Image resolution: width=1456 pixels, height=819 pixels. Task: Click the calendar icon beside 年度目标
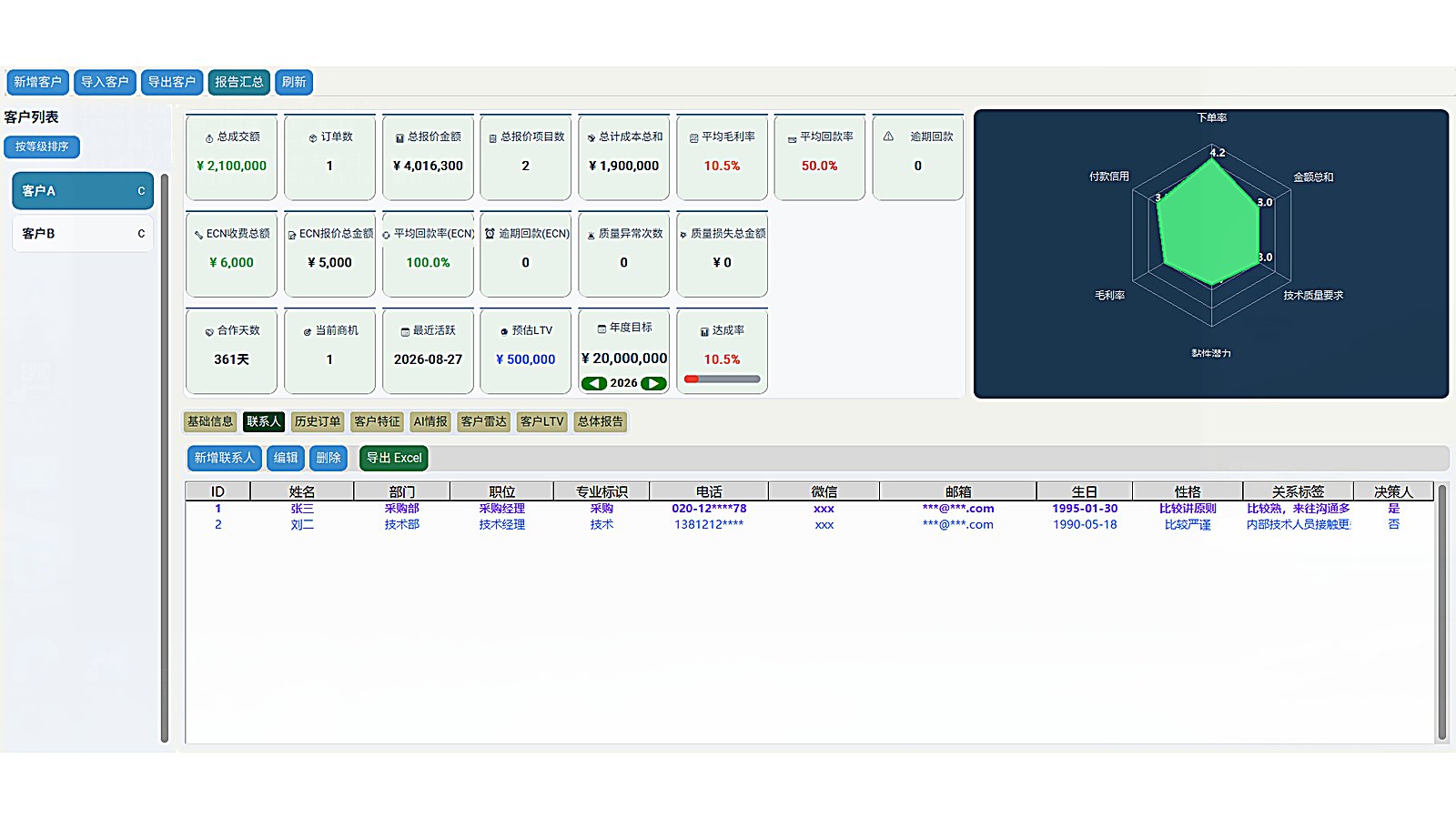click(602, 329)
